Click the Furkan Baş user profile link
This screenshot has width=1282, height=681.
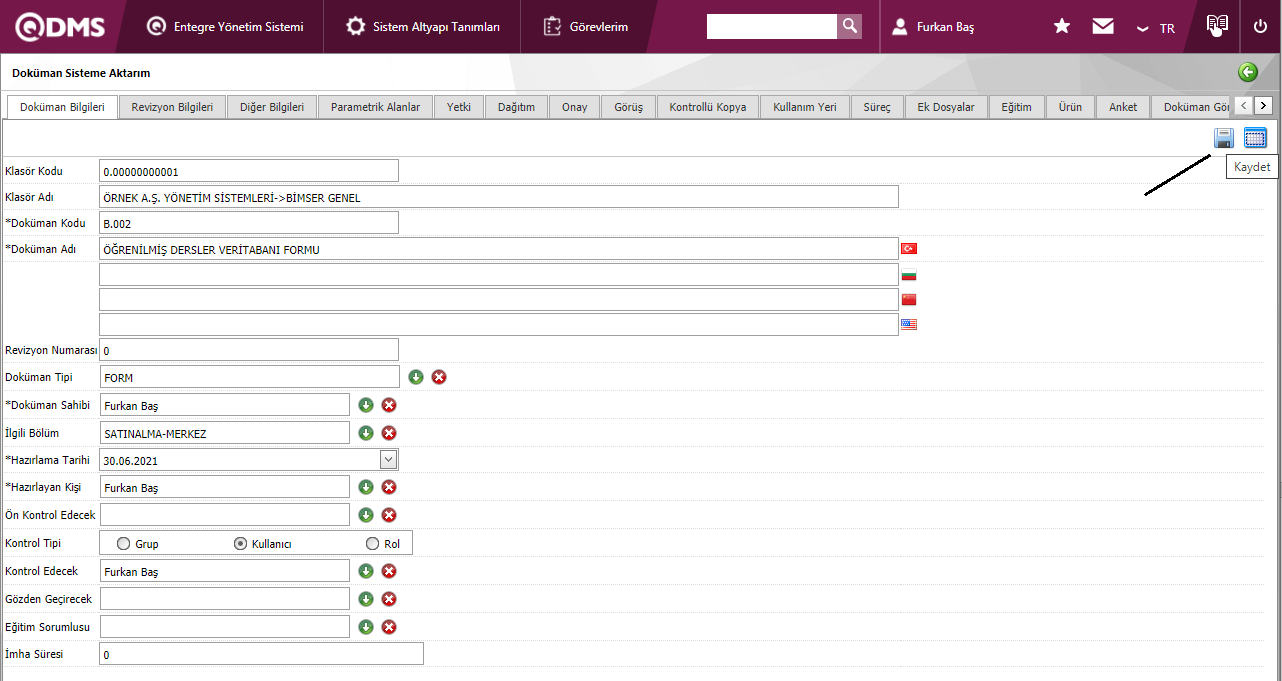[x=945, y=27]
